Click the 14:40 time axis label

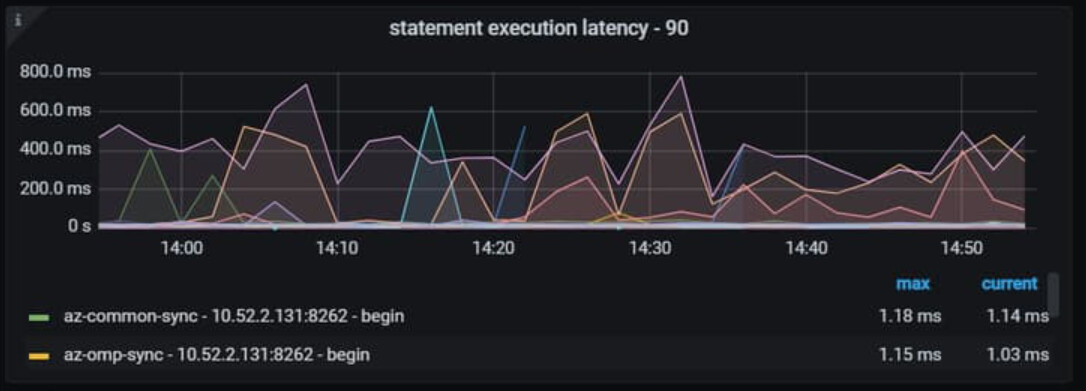pyautogui.click(x=806, y=248)
